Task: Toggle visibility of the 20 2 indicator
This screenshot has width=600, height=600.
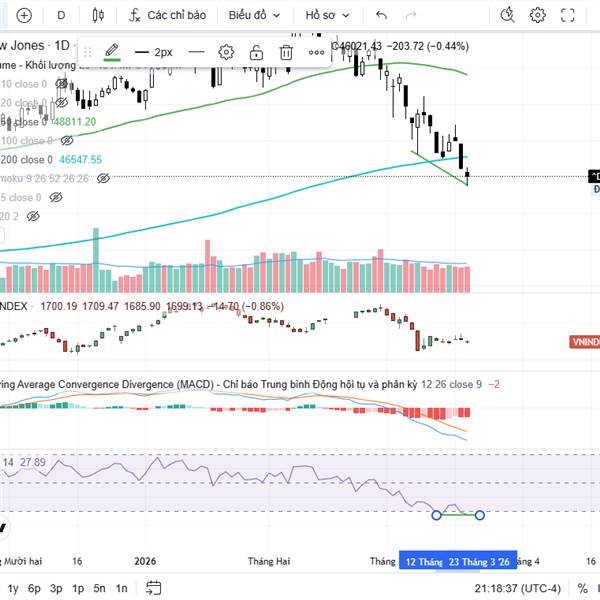Action: click(33, 216)
